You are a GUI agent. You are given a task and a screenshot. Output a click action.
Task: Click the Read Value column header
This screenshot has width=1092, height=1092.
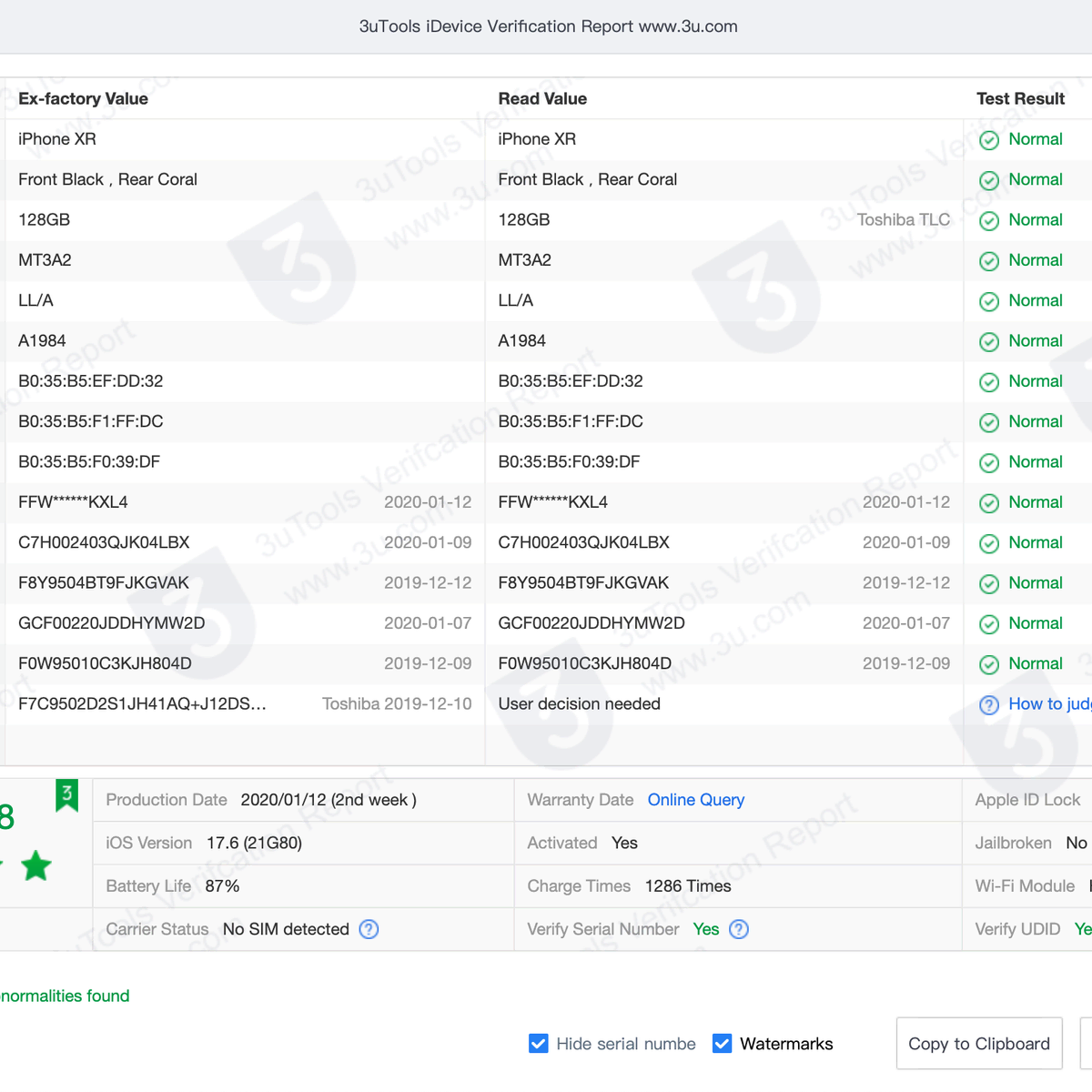542,98
